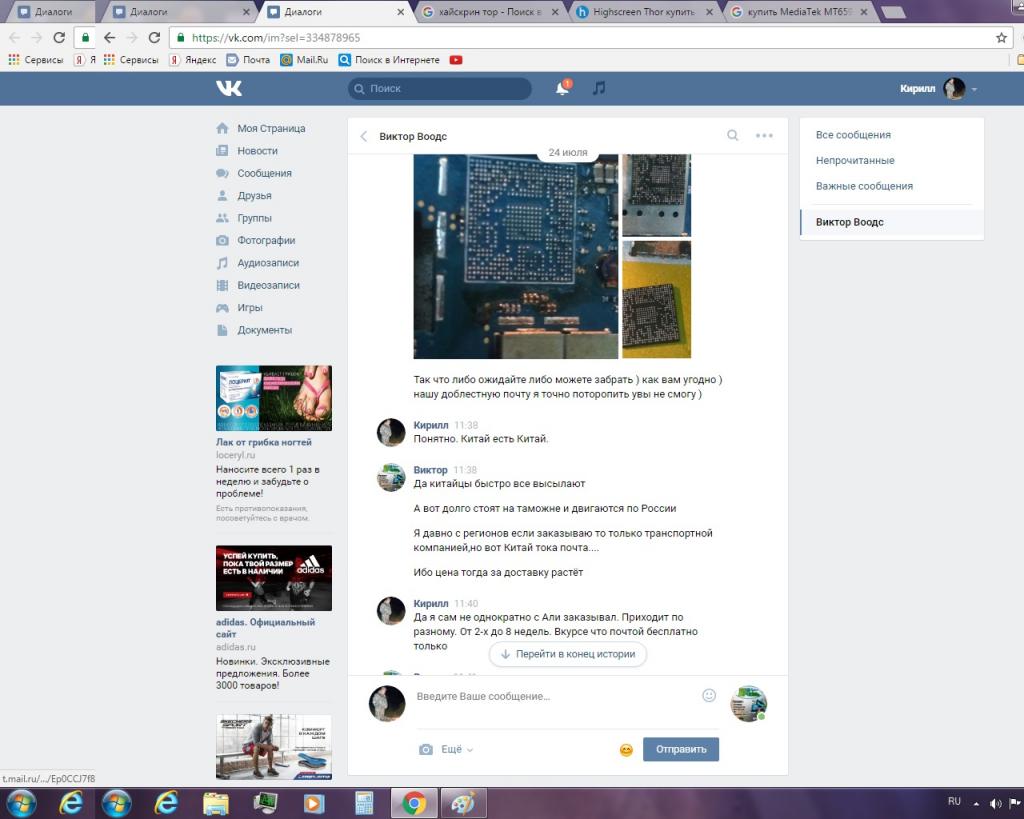Click the Фотографии camera icon
The height and width of the screenshot is (819, 1024).
click(x=222, y=240)
